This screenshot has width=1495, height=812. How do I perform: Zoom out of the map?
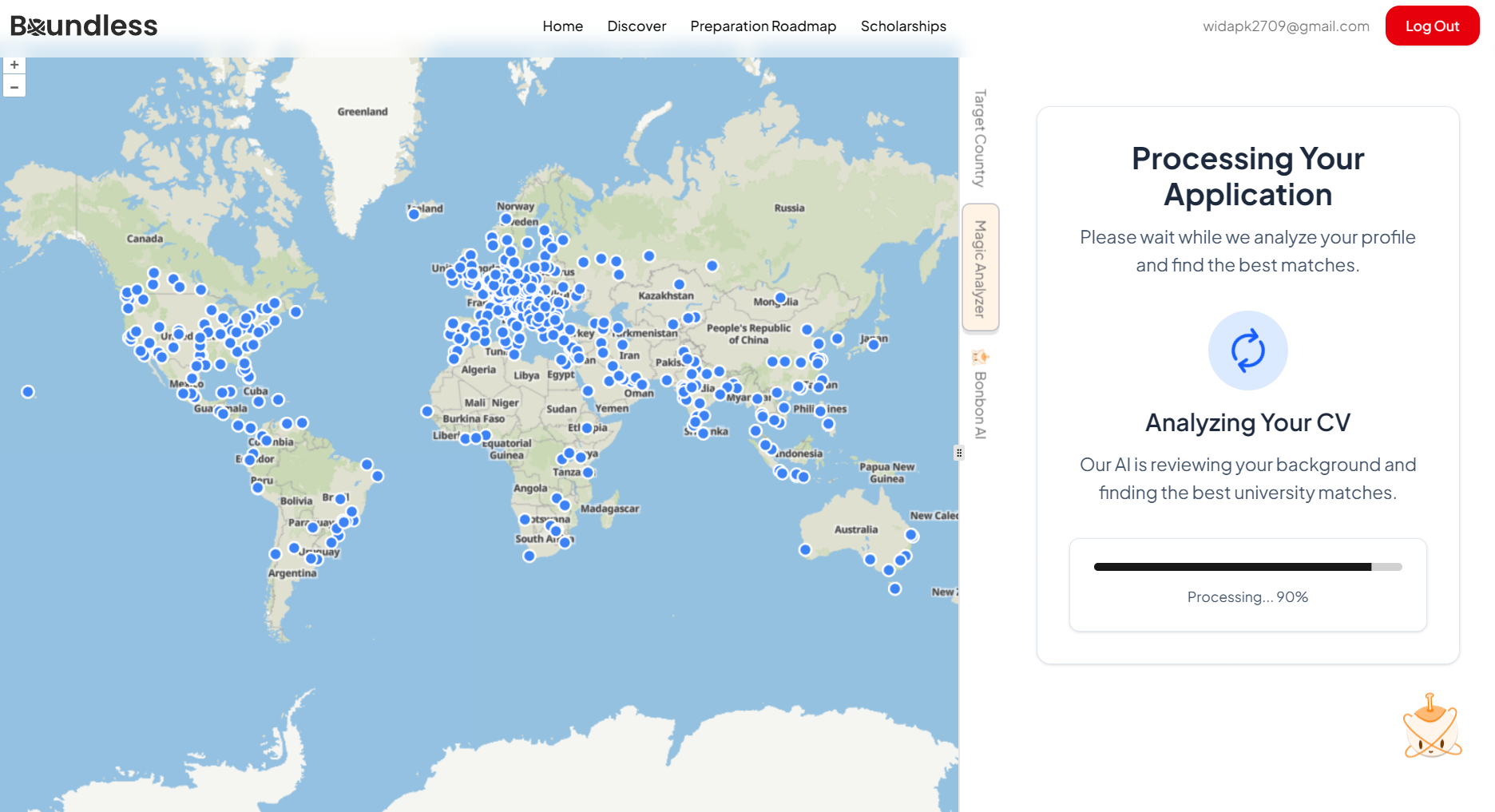(x=14, y=86)
